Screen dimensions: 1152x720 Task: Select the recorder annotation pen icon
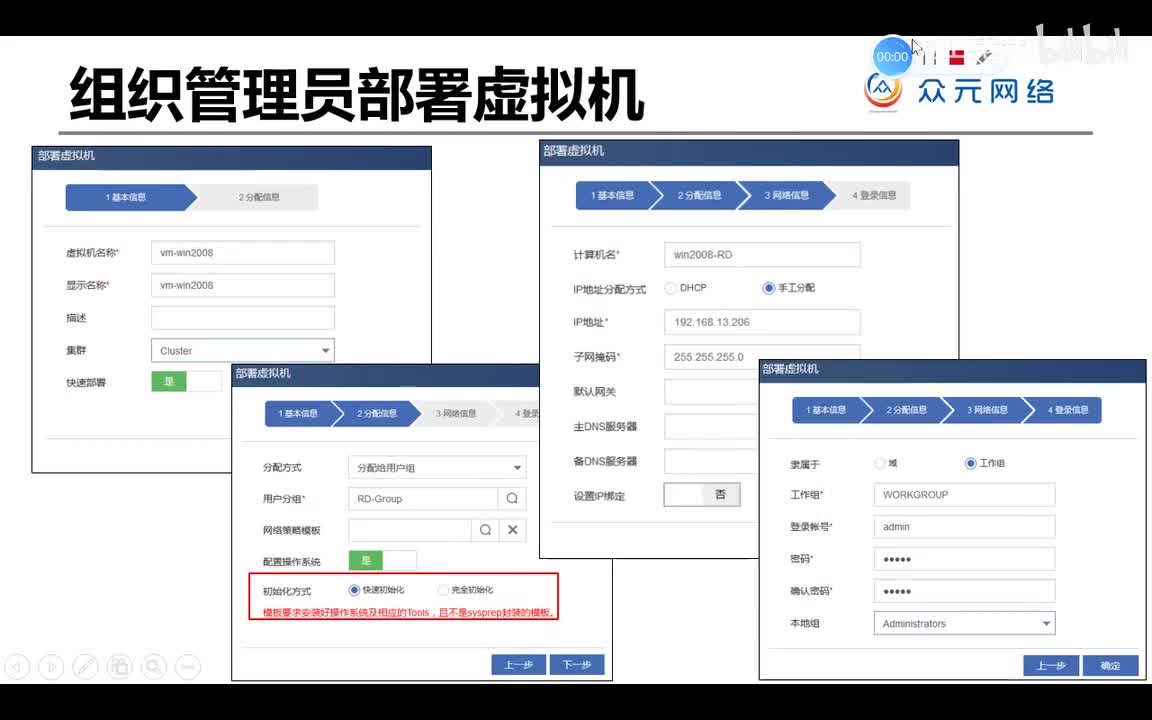[984, 57]
